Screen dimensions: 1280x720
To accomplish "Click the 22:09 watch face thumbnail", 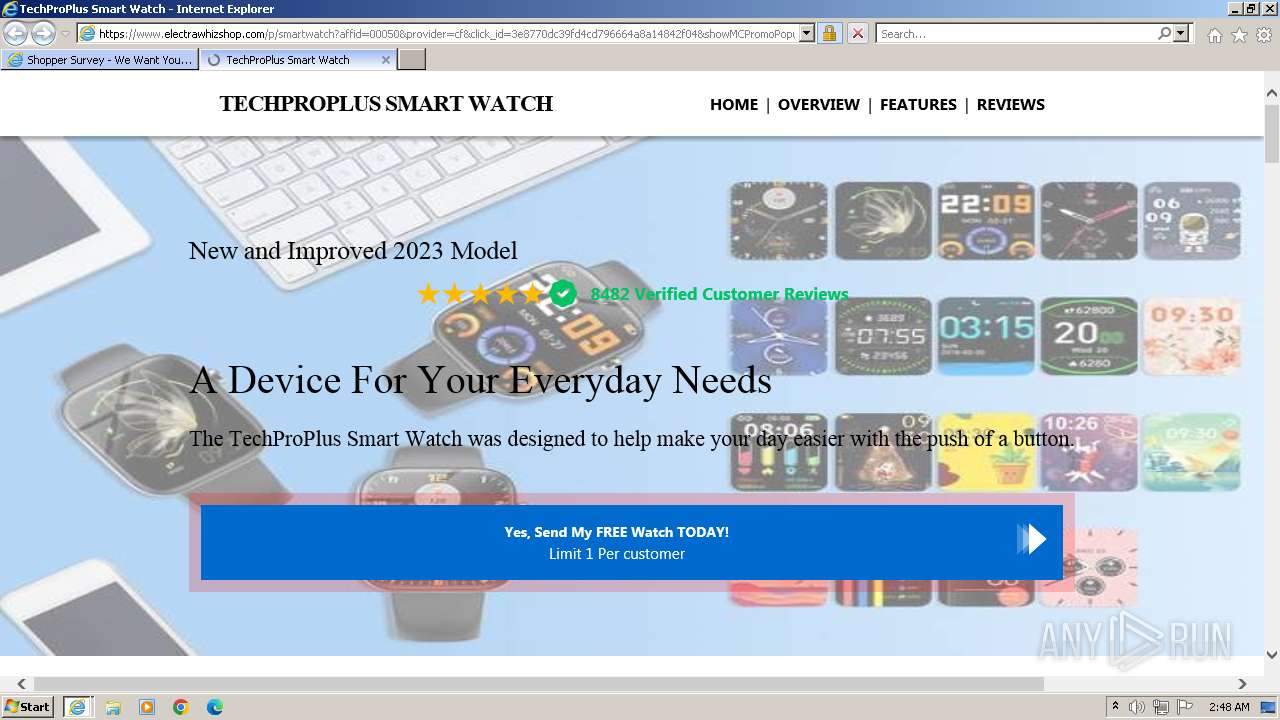I will (984, 221).
